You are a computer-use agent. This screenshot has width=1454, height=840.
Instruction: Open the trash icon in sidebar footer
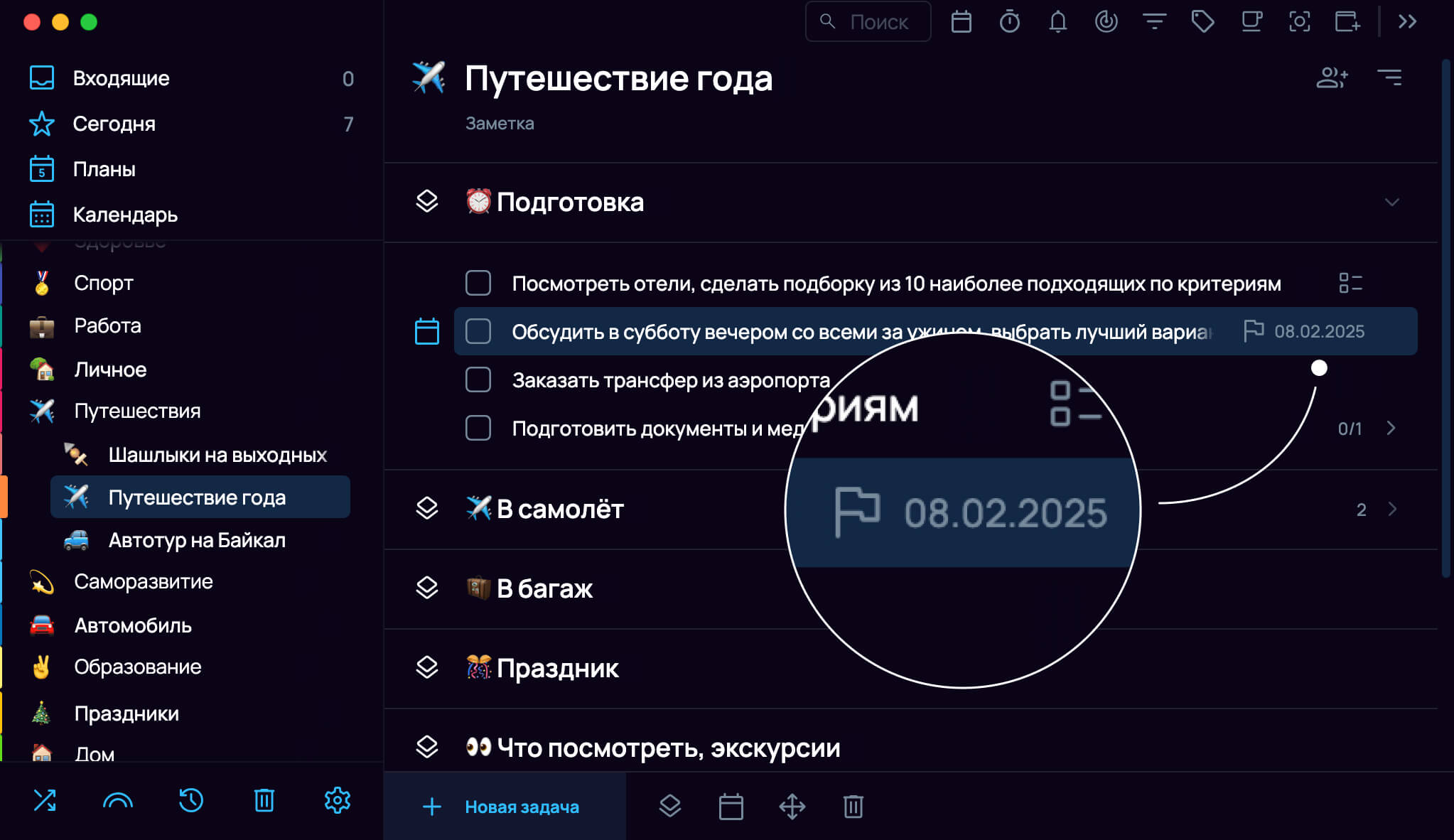264,800
